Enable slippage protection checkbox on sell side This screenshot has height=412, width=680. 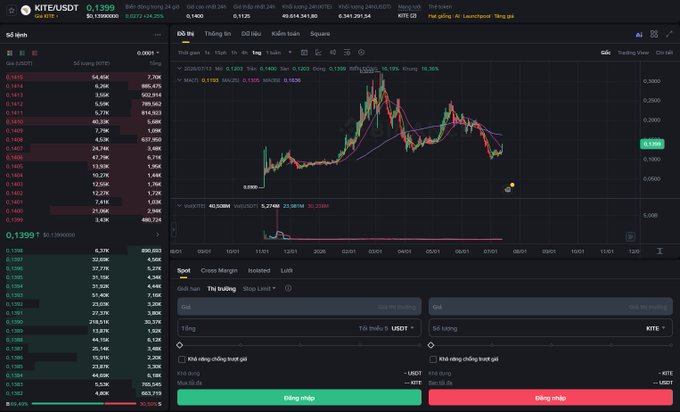coord(433,359)
